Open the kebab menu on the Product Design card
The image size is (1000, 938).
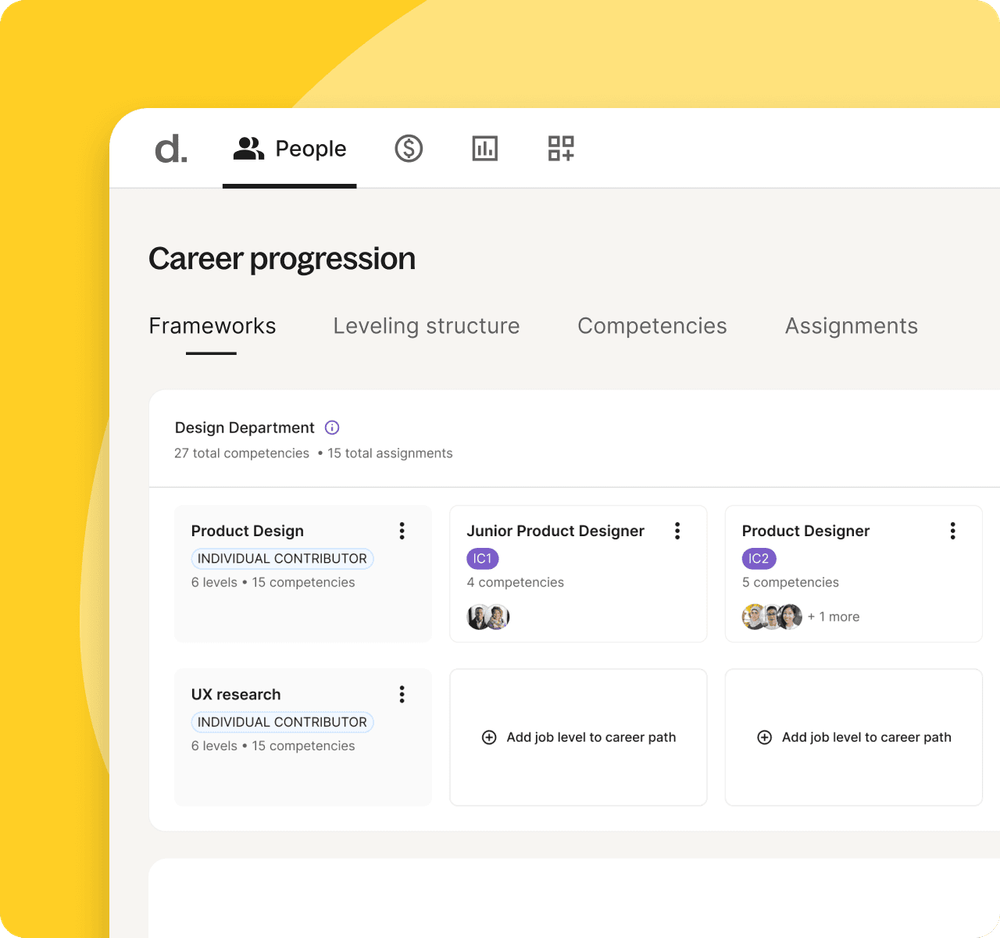click(402, 531)
